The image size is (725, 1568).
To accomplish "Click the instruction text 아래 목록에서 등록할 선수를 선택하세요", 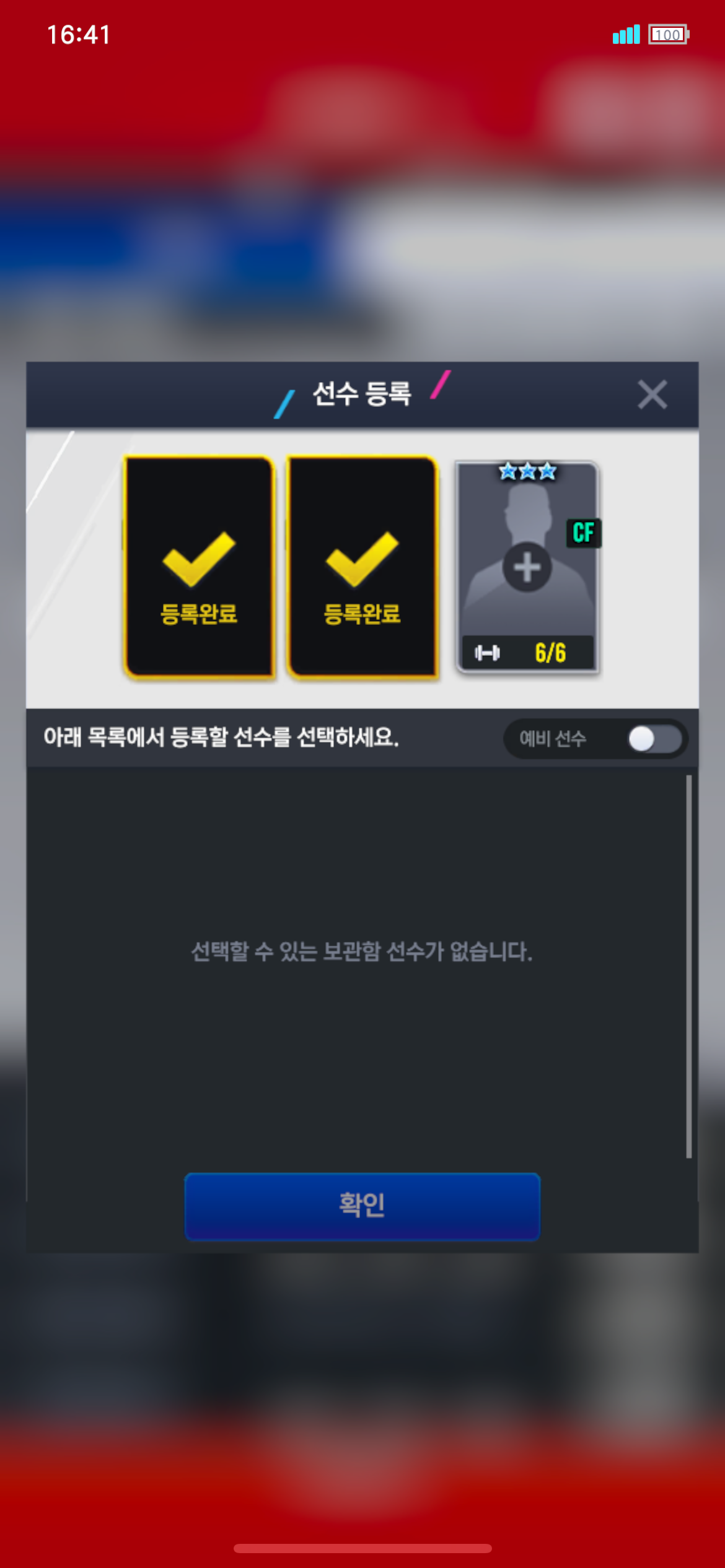I will point(221,738).
